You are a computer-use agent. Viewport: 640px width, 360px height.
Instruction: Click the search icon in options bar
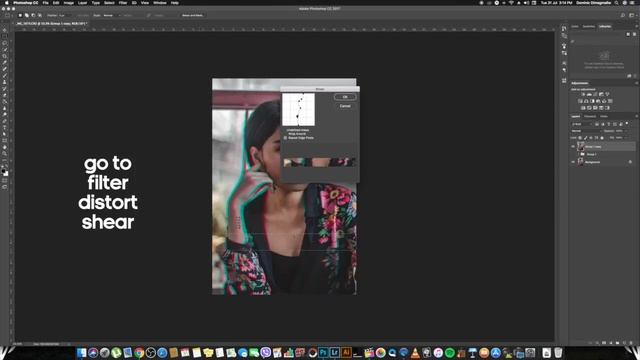pos(623,16)
